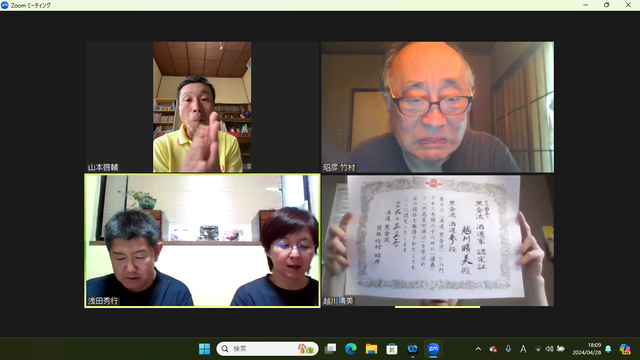Screen dimensions: 640x360
Task: Open Copilot icon in the taskbar
Action: pos(625,349)
